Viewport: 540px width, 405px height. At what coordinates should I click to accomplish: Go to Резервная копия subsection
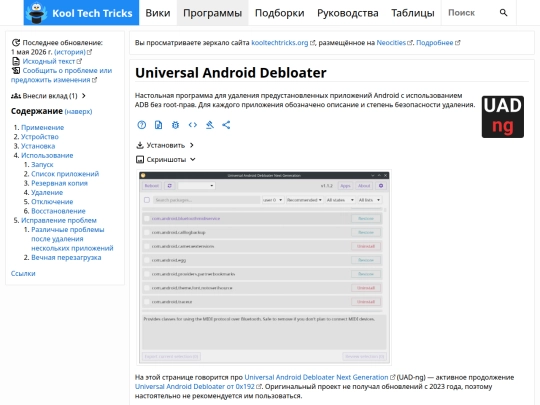click(x=59, y=183)
